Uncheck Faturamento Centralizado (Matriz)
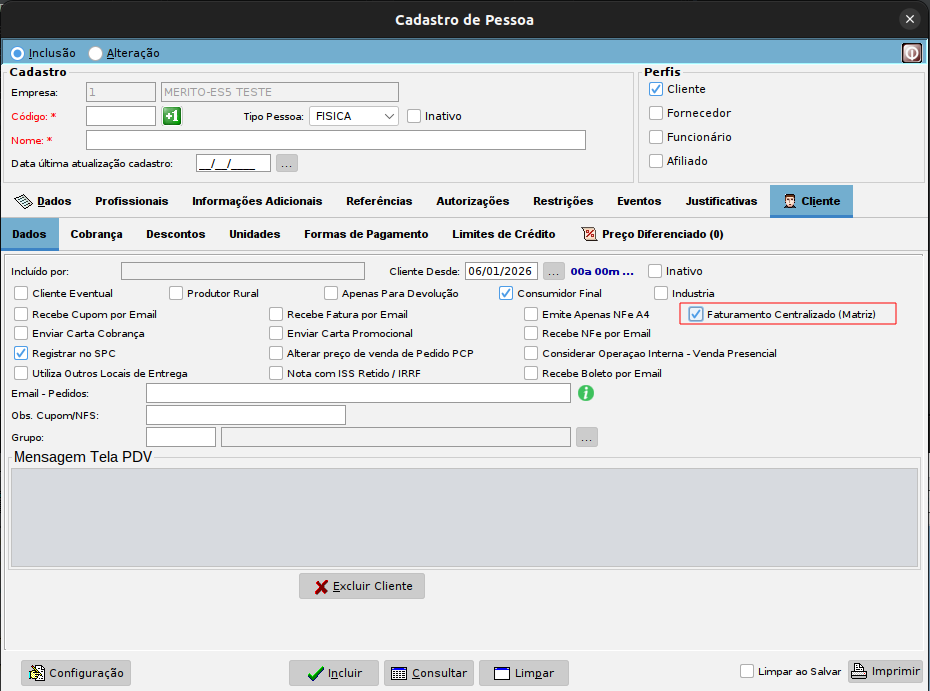This screenshot has height=691, width=930. tap(696, 314)
